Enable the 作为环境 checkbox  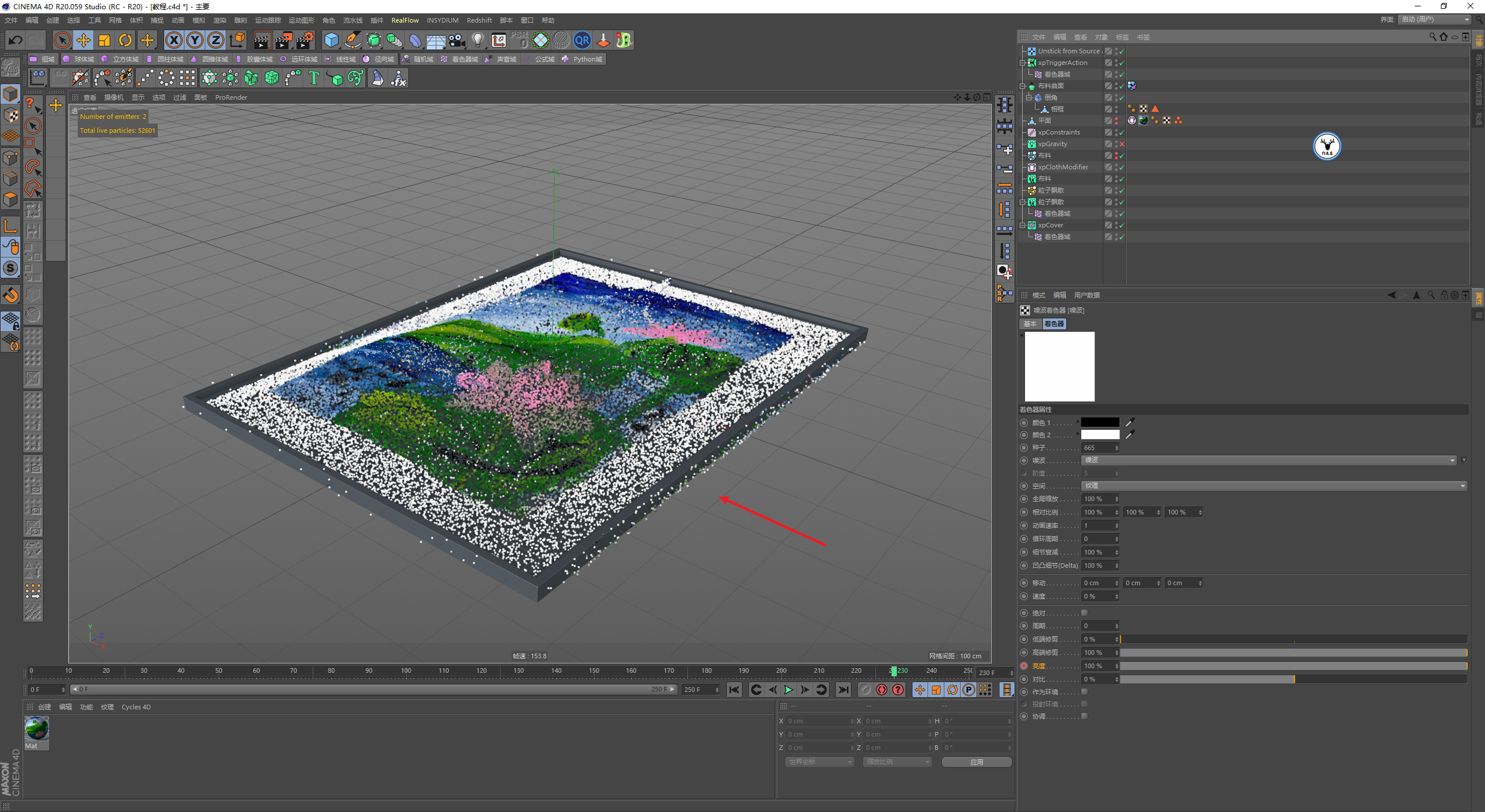(x=1084, y=691)
